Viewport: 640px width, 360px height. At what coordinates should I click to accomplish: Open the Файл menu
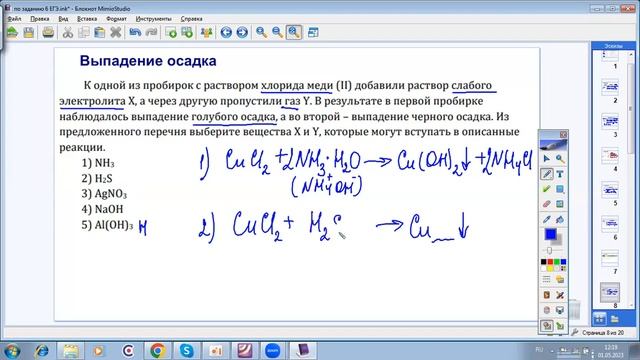point(14,19)
